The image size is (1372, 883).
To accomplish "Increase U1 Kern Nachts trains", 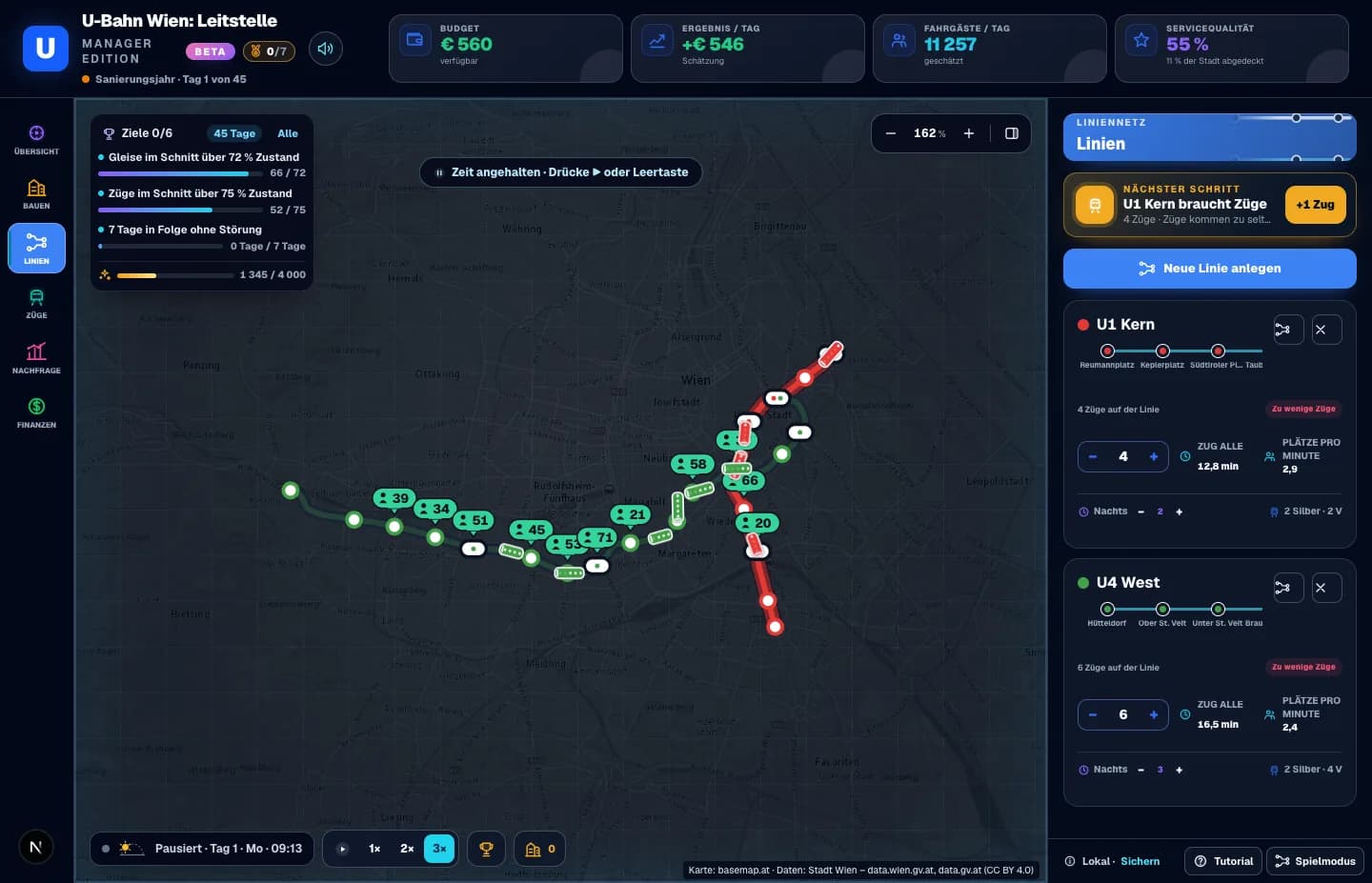I will pos(1180,512).
